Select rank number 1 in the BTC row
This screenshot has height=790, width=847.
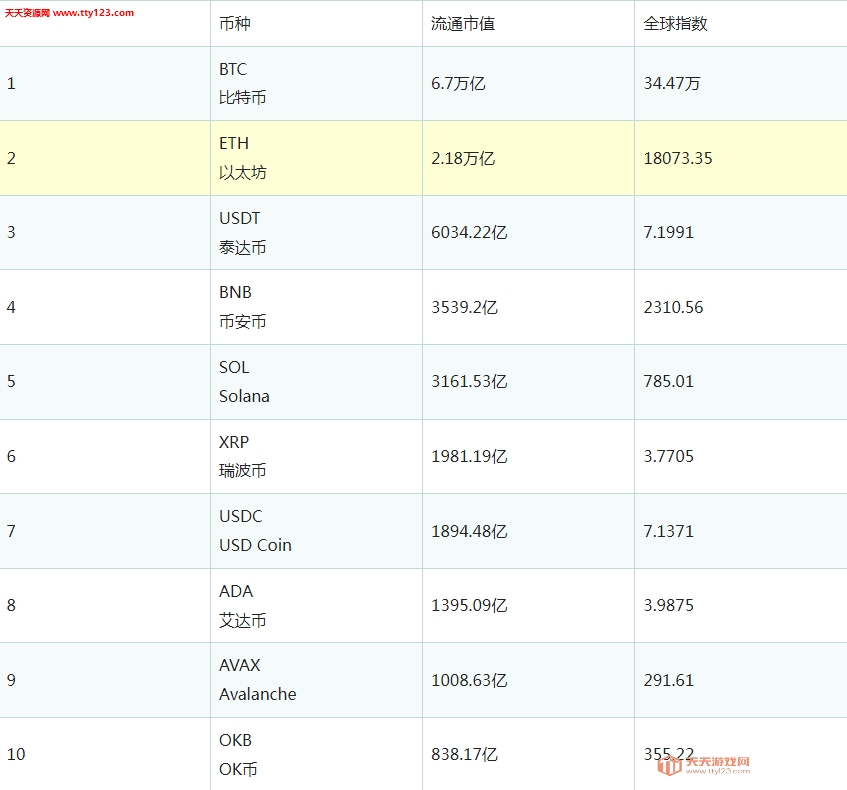click(11, 84)
